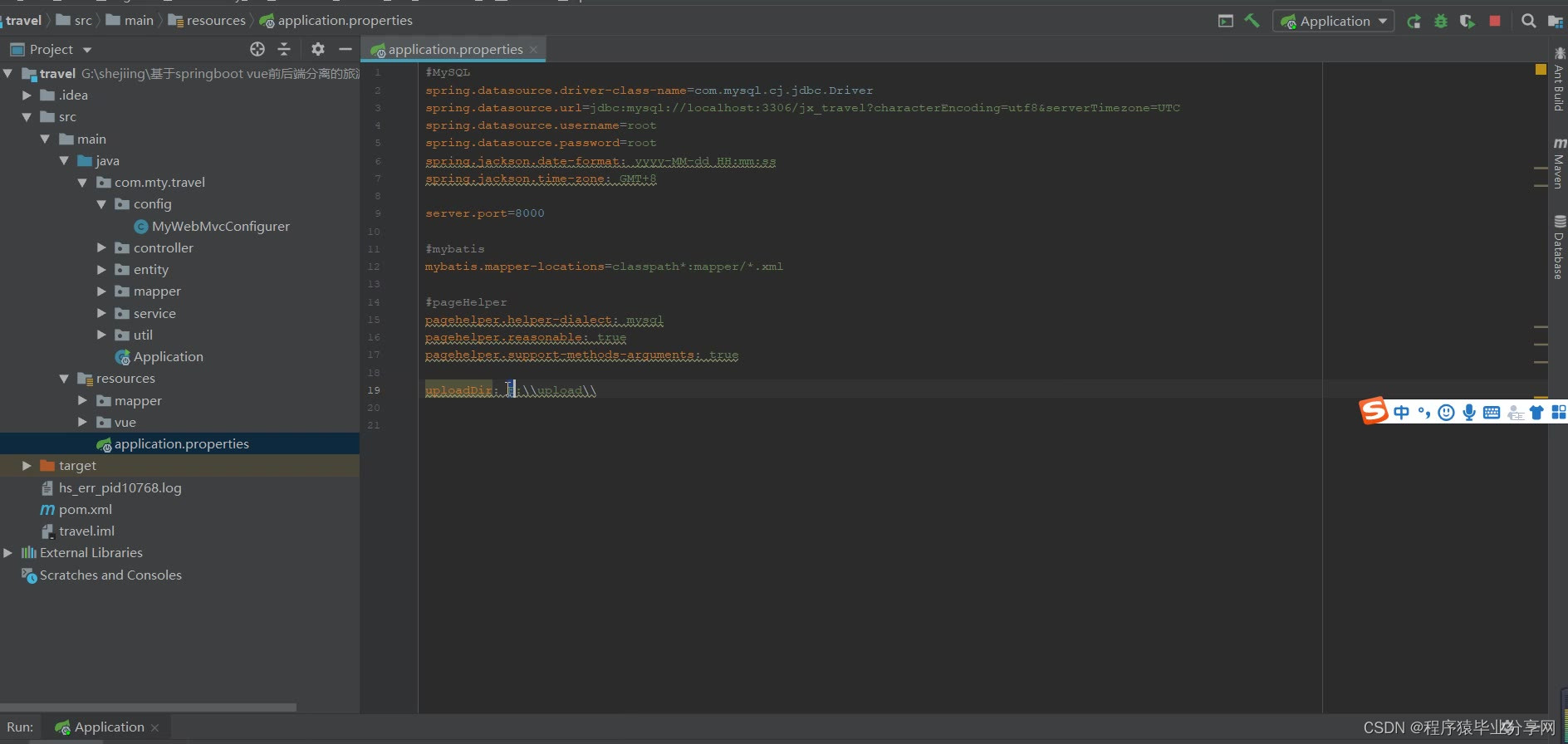Open the Project view selector dropdown
The image size is (1568, 744).
[51, 49]
